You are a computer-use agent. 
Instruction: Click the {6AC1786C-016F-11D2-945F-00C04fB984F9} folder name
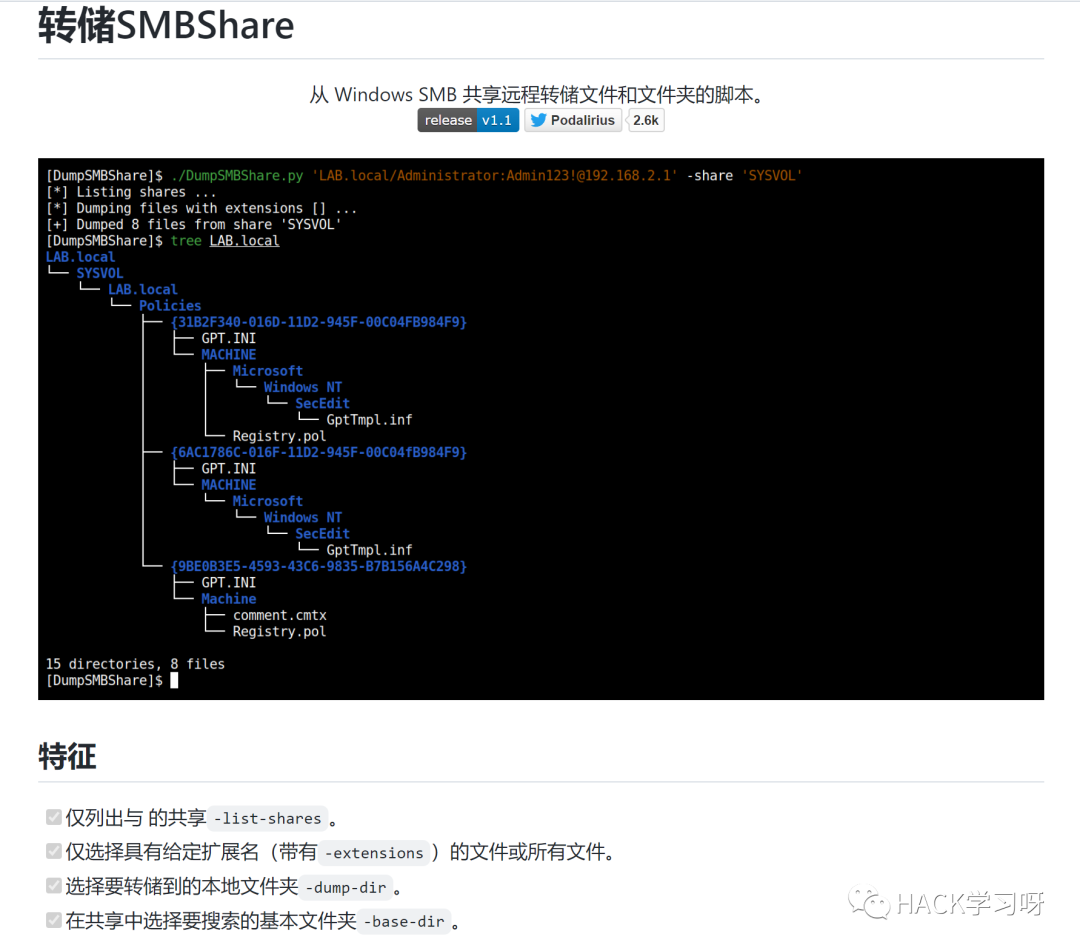pos(319,452)
